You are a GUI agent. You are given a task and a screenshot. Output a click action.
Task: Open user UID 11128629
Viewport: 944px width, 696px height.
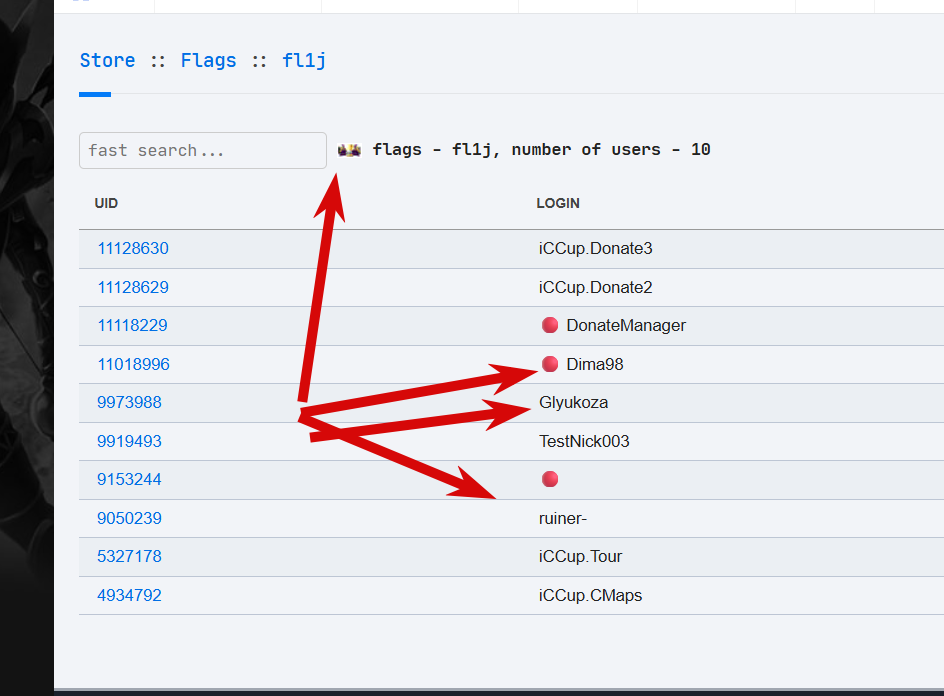coord(133,287)
